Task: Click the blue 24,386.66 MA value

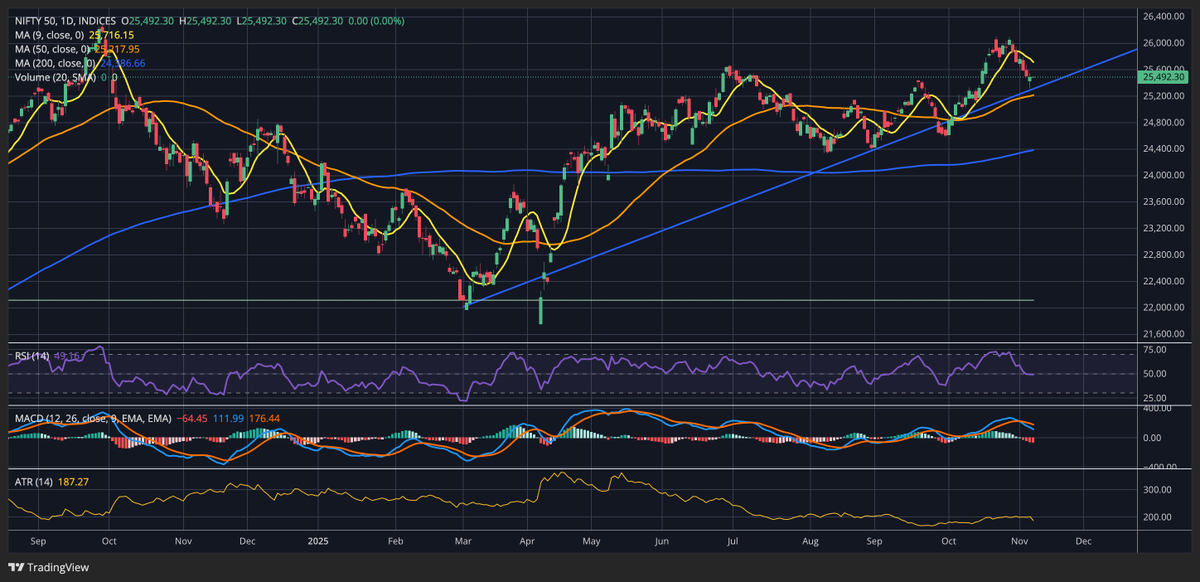Action: point(124,62)
